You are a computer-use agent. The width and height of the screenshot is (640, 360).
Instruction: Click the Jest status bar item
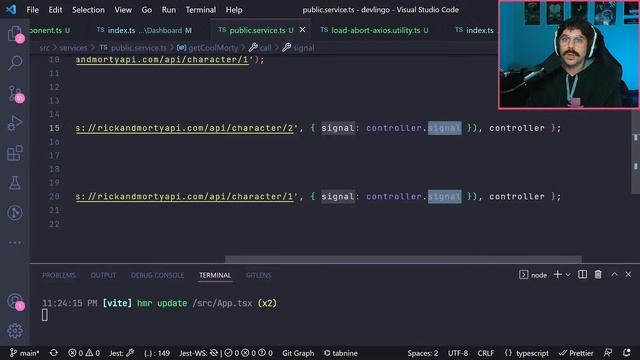pos(121,353)
